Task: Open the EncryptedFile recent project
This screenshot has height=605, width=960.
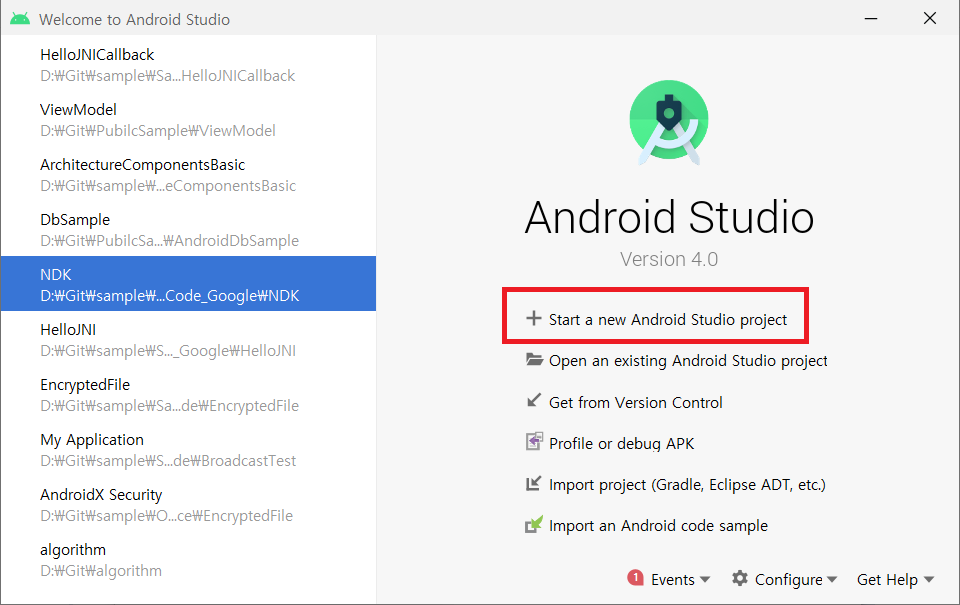Action: [x=189, y=394]
